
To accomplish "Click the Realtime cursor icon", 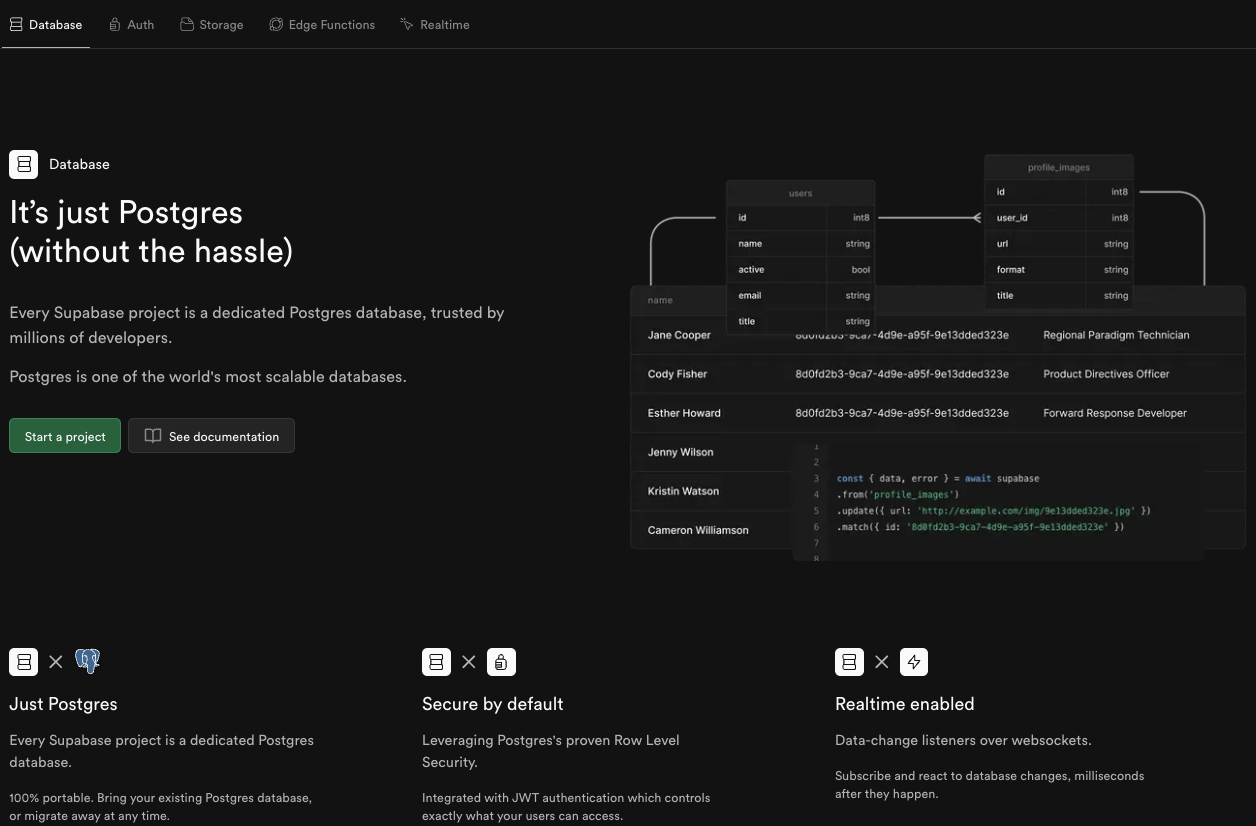I will click(x=407, y=24).
